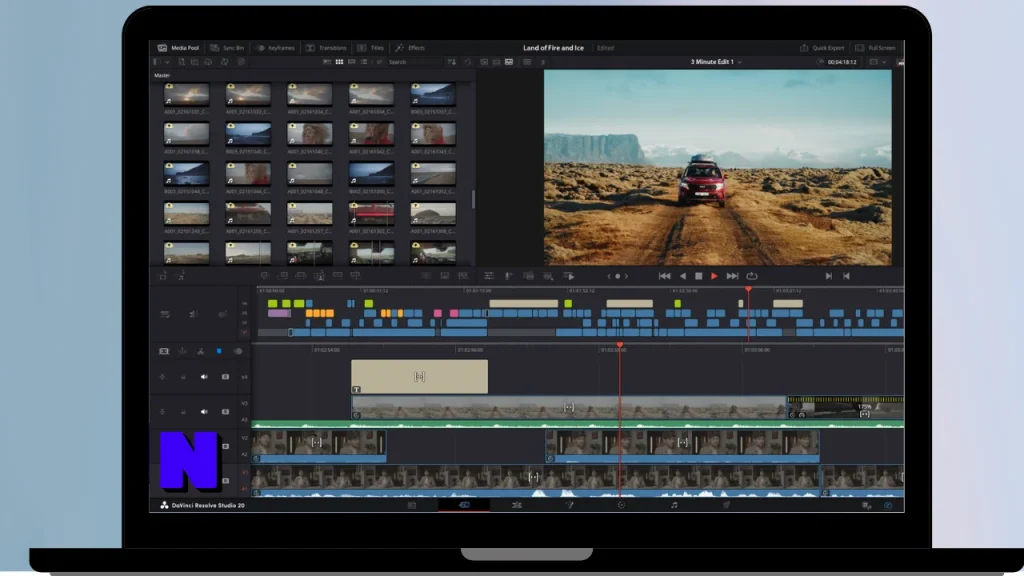This screenshot has width=1024, height=576.
Task: Click the razor split clip icon
Action: [200, 351]
